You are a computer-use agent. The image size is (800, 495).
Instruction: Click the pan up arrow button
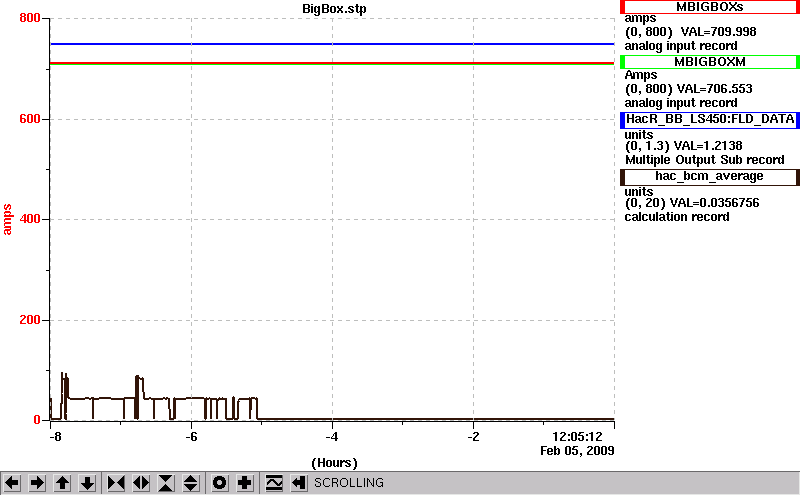point(62,483)
